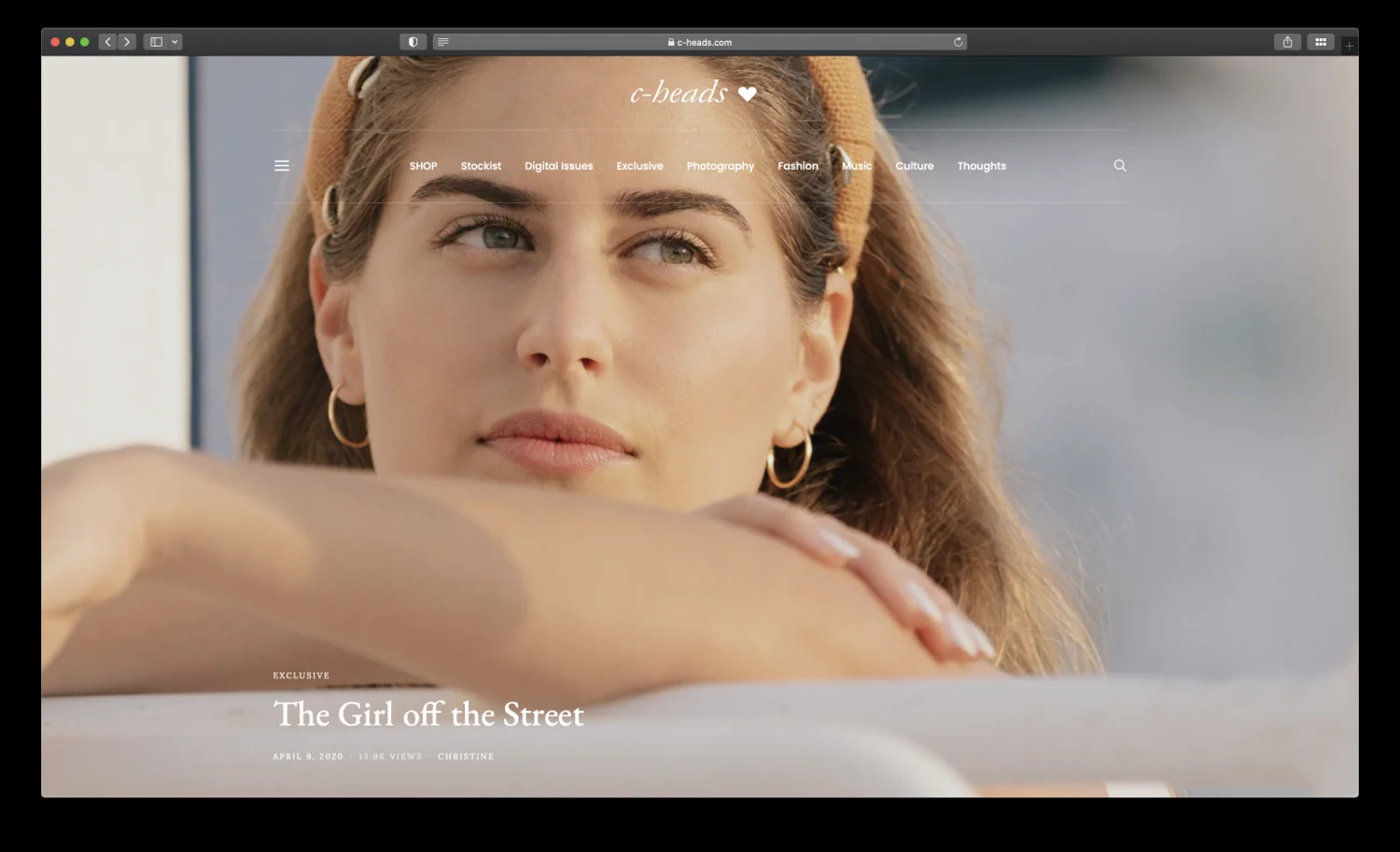Reload the page with the refresh icon

point(958,42)
